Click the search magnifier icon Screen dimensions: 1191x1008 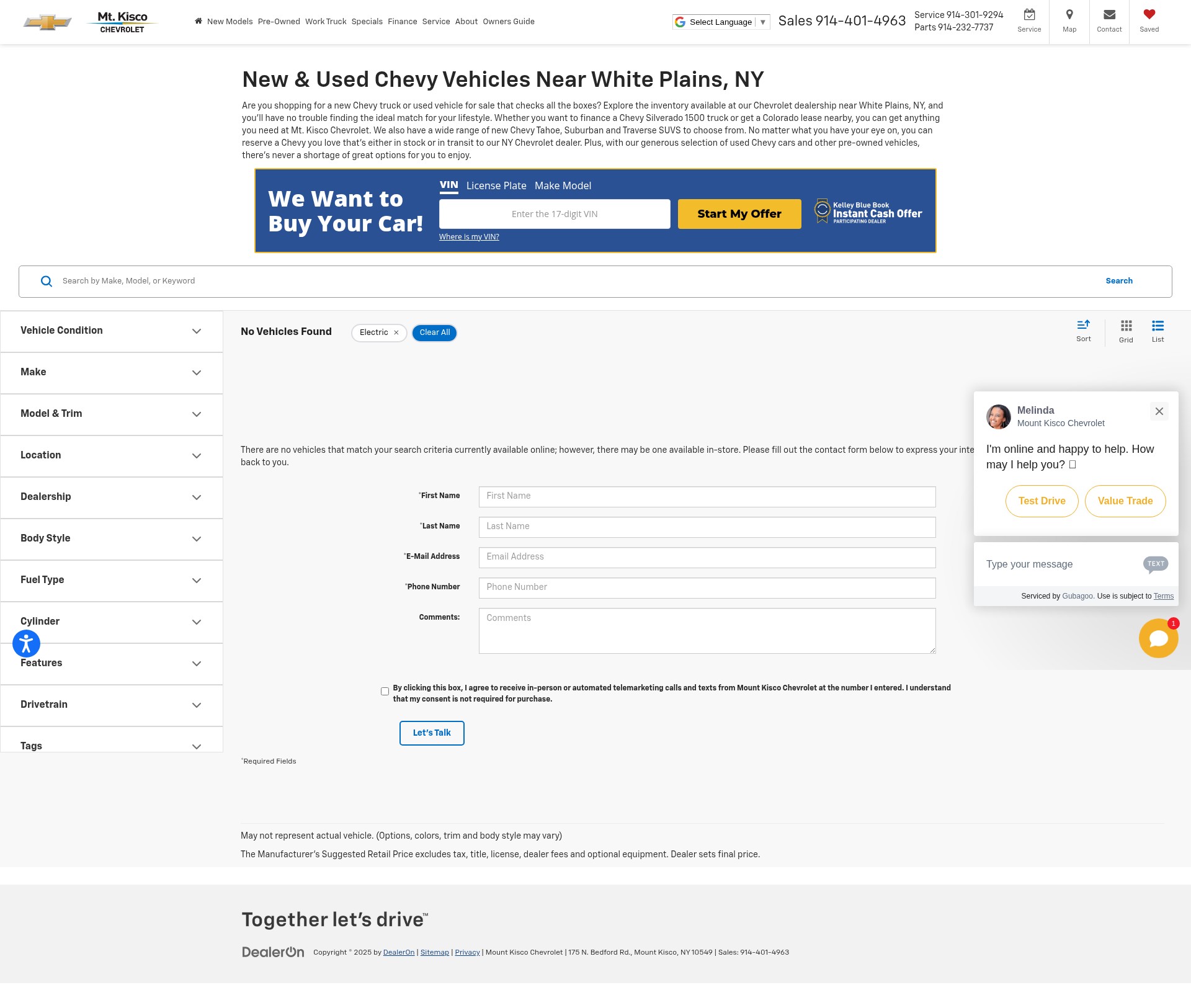pyautogui.click(x=47, y=282)
